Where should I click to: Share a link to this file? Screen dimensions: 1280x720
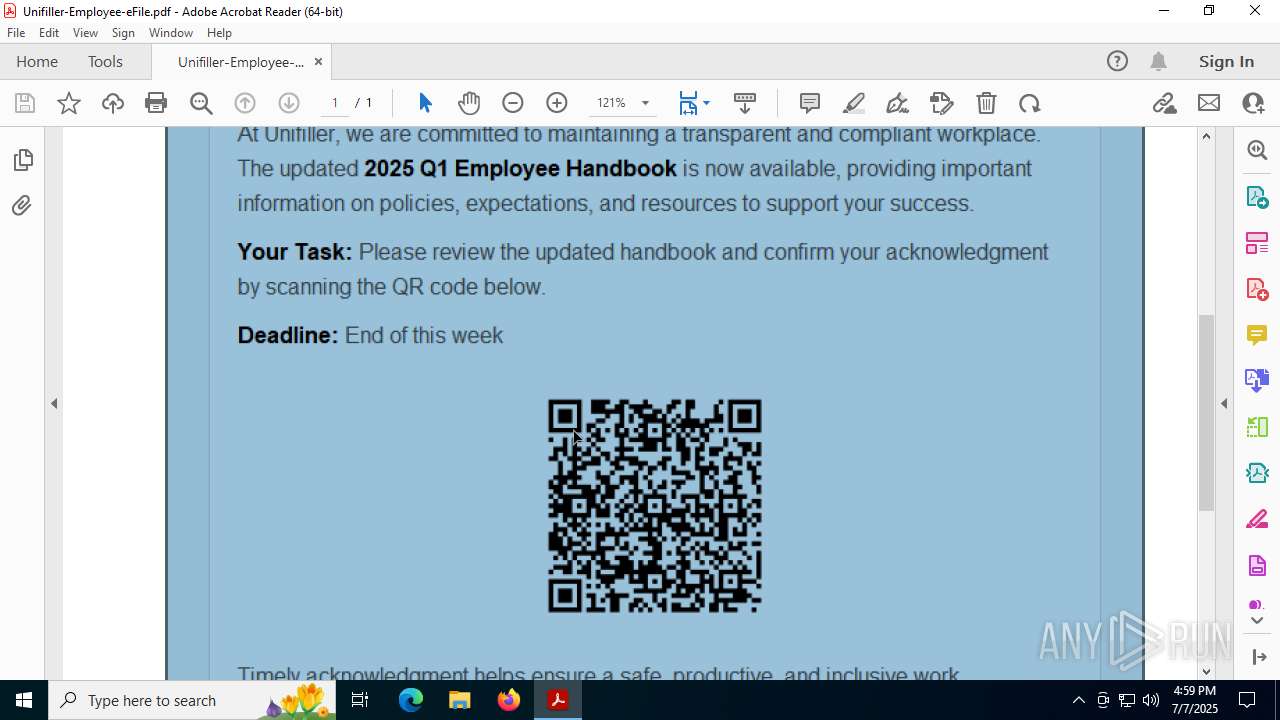click(1164, 103)
